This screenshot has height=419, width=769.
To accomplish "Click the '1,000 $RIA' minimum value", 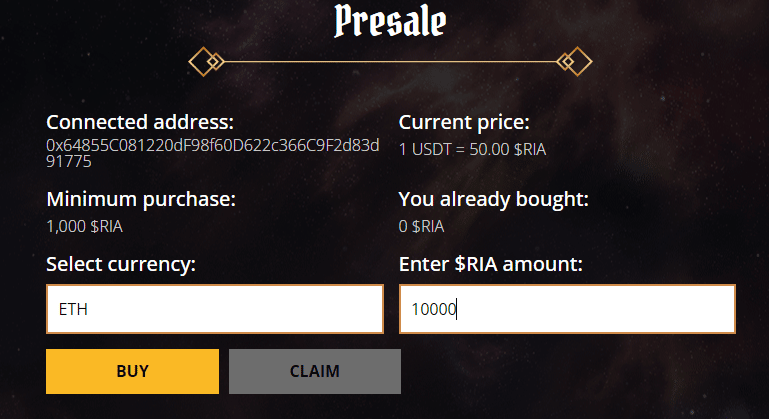I will pyautogui.click(x=84, y=226).
